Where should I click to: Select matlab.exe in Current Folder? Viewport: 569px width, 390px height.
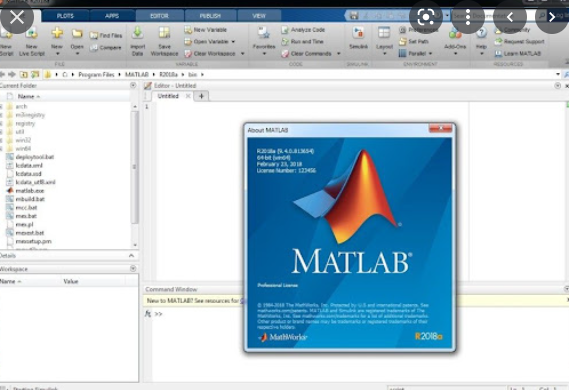30,190
